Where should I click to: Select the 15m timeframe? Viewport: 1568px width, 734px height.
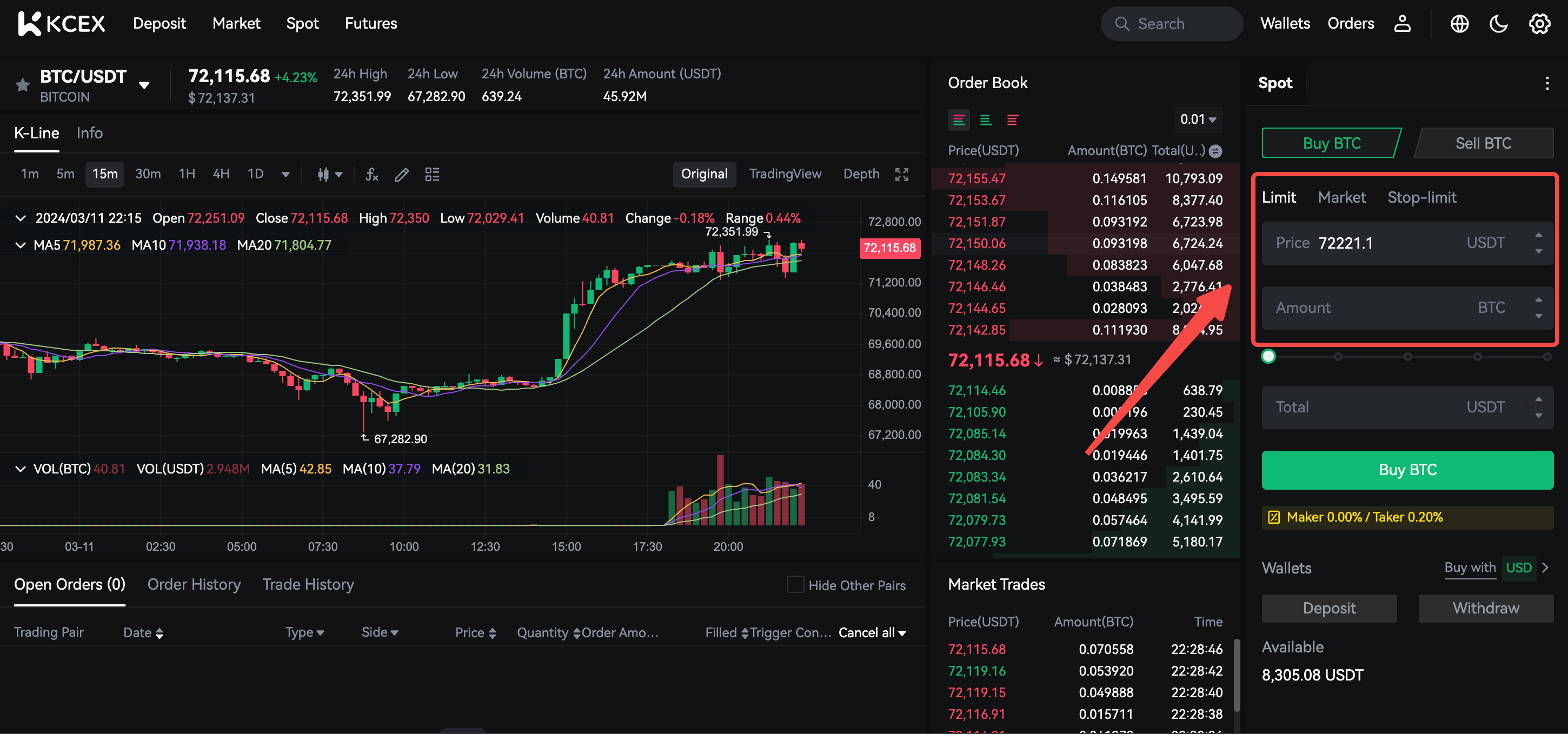click(105, 175)
